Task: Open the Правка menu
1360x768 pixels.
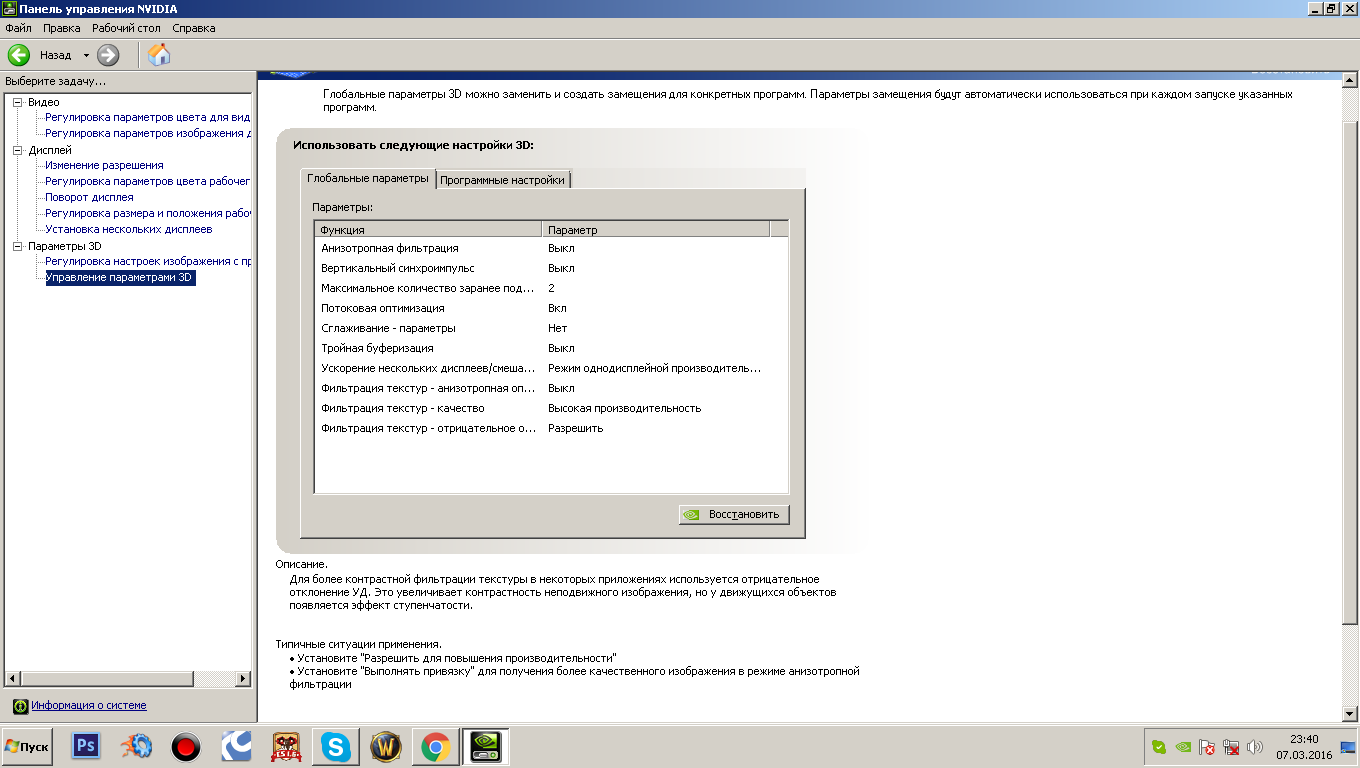Action: coord(62,28)
